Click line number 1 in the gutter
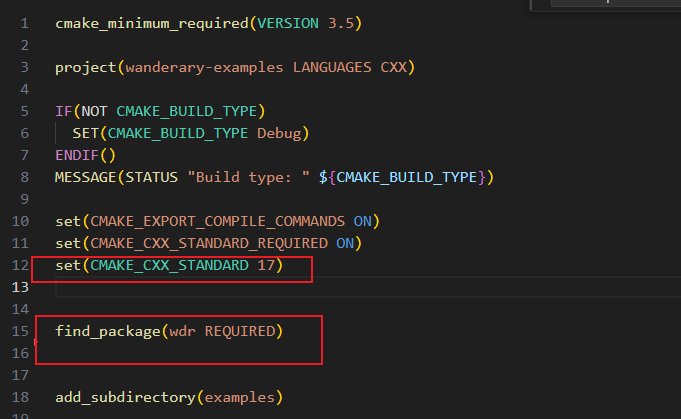 pyautogui.click(x=23, y=23)
